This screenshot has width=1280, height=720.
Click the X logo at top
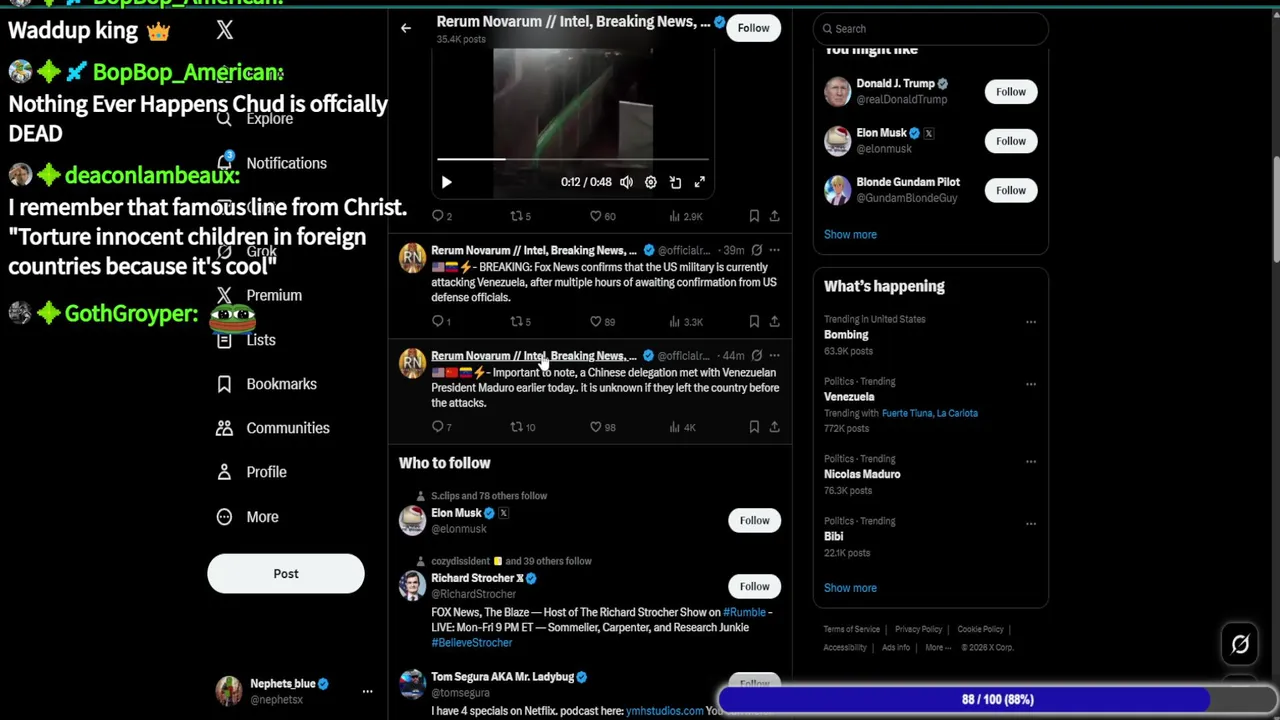(225, 30)
